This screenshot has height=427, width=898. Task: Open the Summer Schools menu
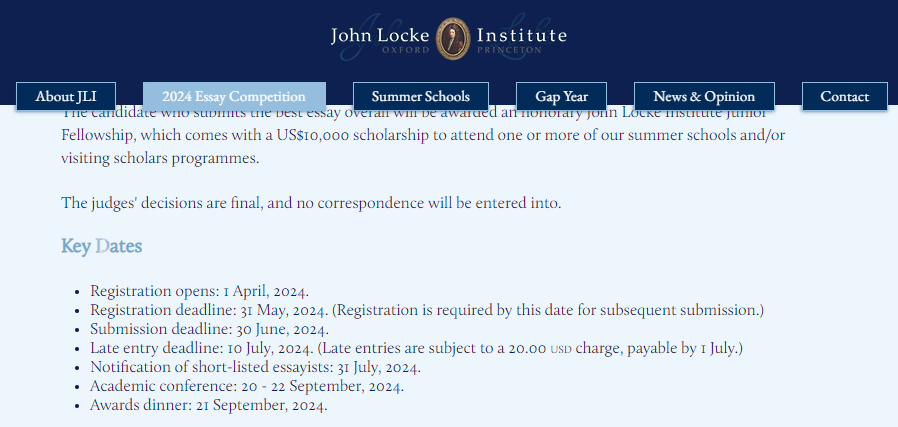point(420,96)
